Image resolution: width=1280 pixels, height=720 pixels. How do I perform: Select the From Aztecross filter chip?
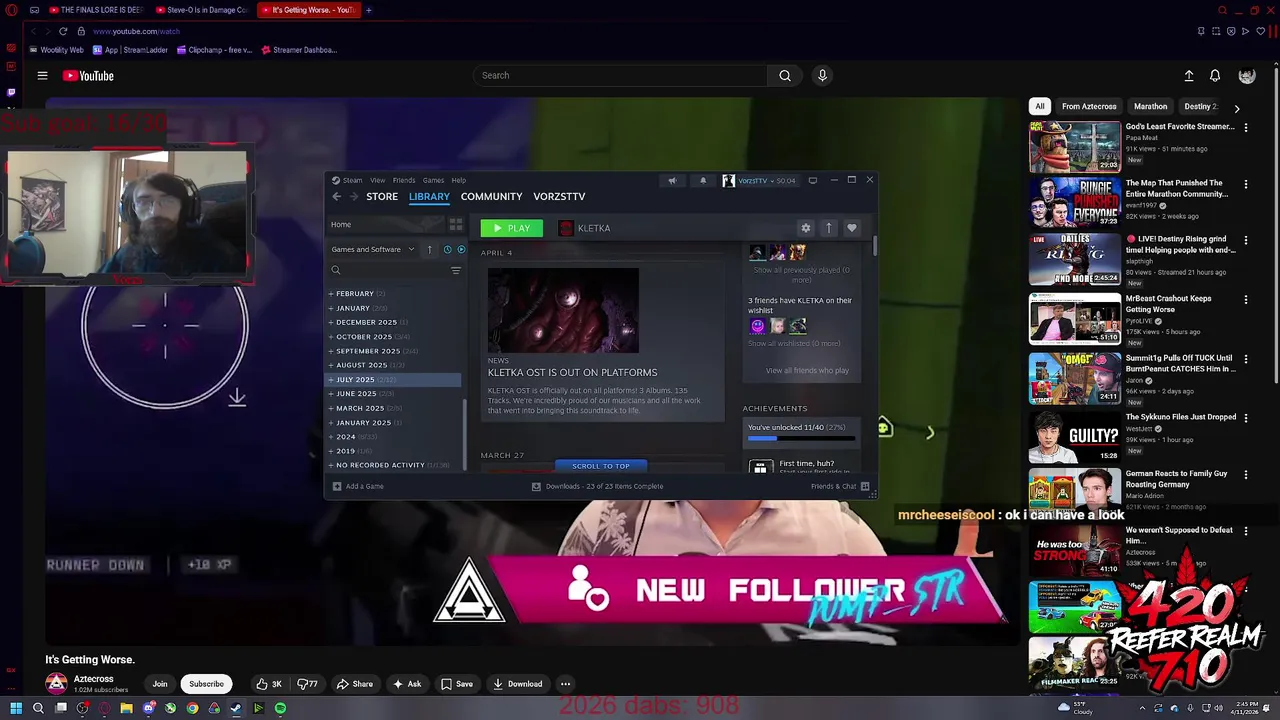point(1089,106)
